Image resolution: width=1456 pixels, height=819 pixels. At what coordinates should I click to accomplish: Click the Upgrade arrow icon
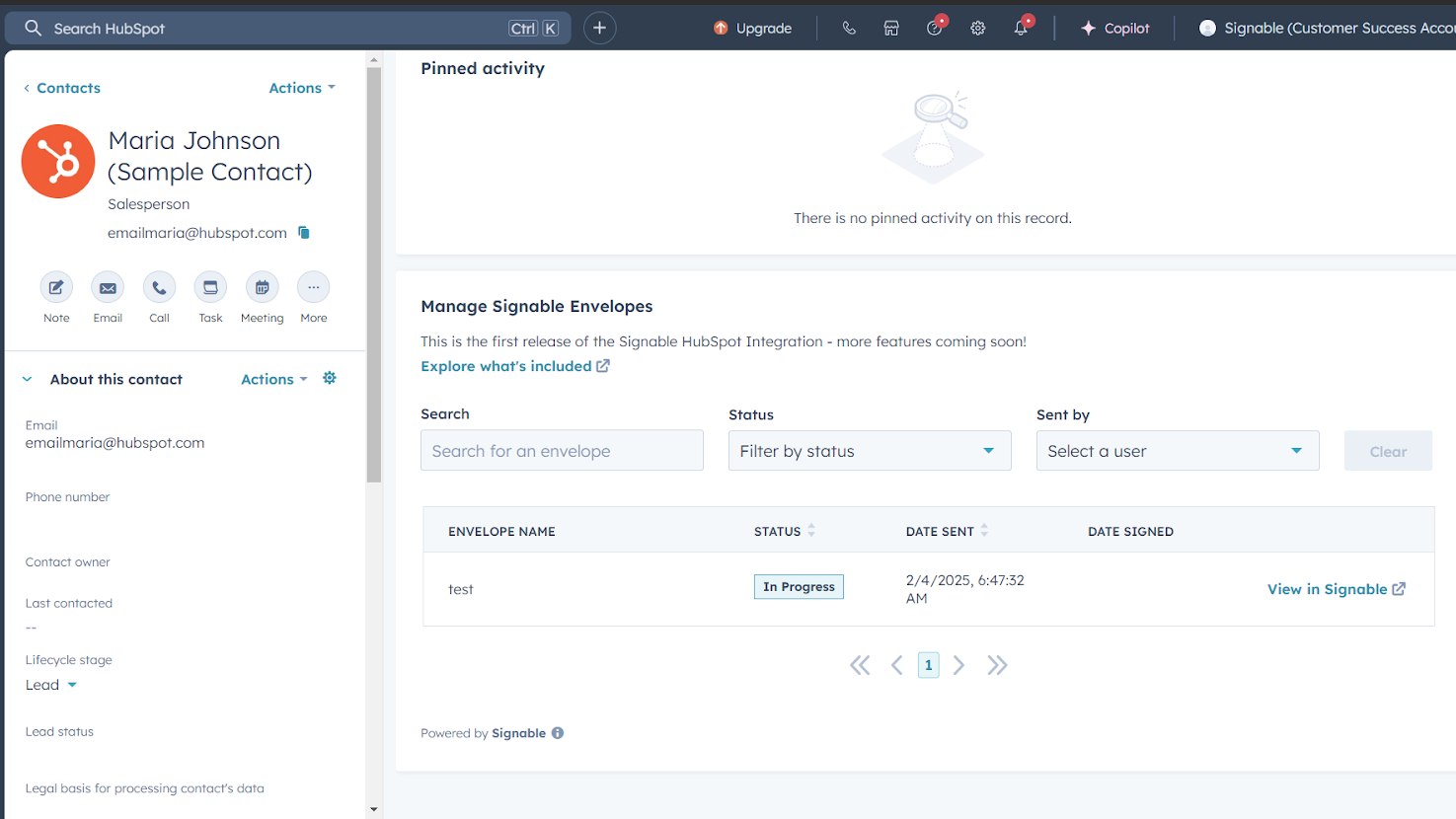(x=721, y=28)
